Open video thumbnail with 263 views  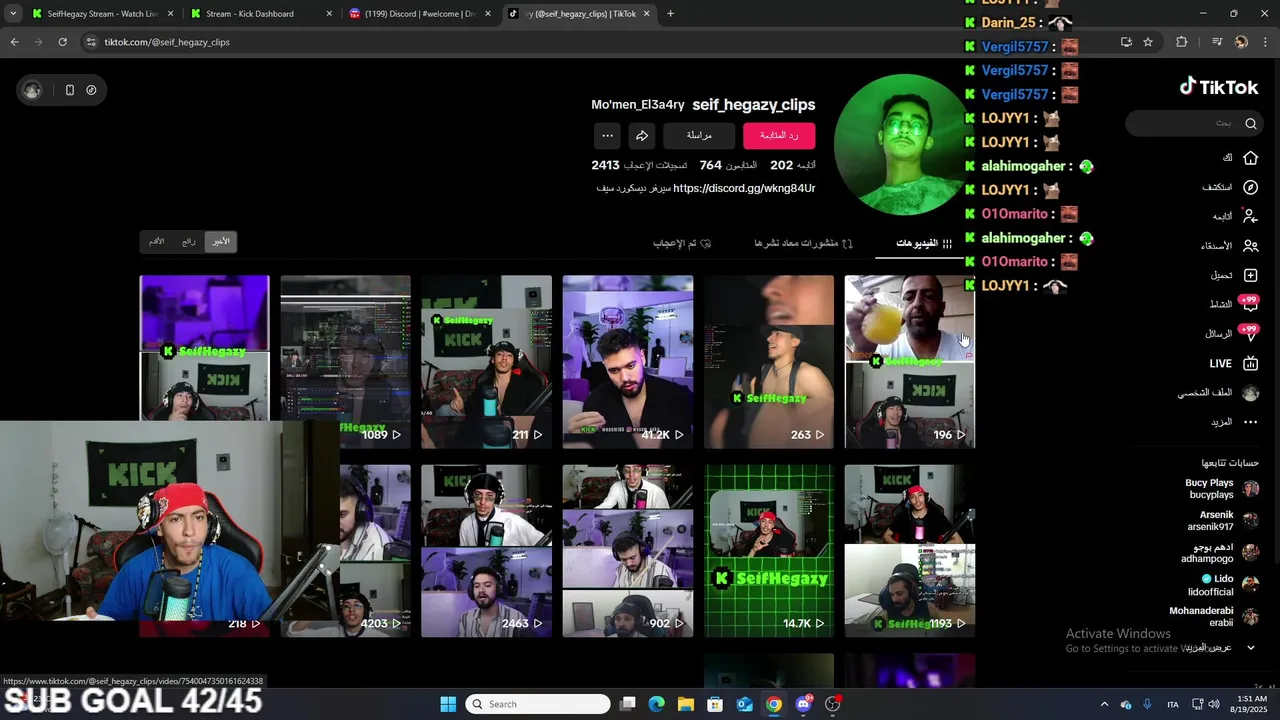769,362
